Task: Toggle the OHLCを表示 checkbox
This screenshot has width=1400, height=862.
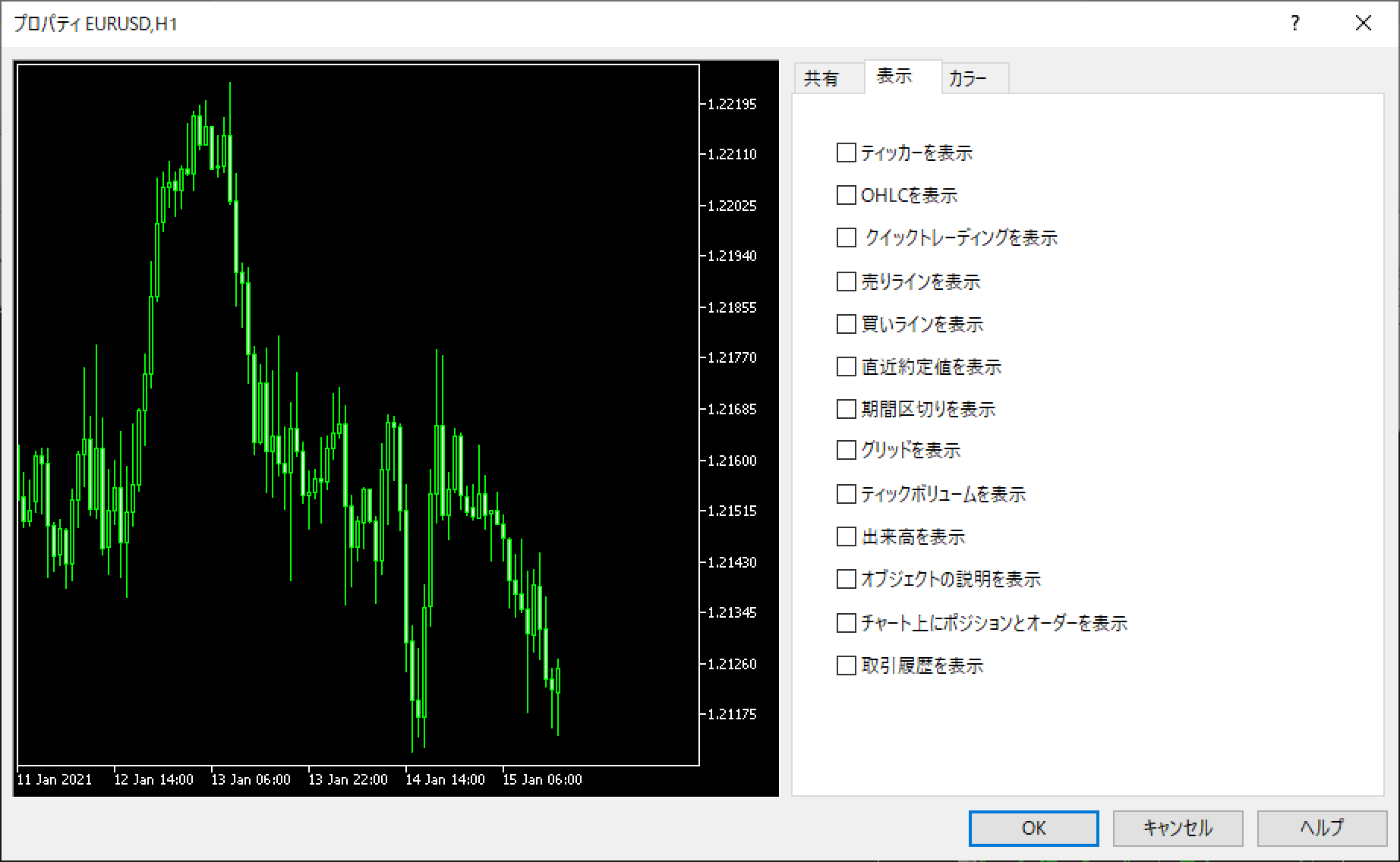Action: pyautogui.click(x=846, y=196)
